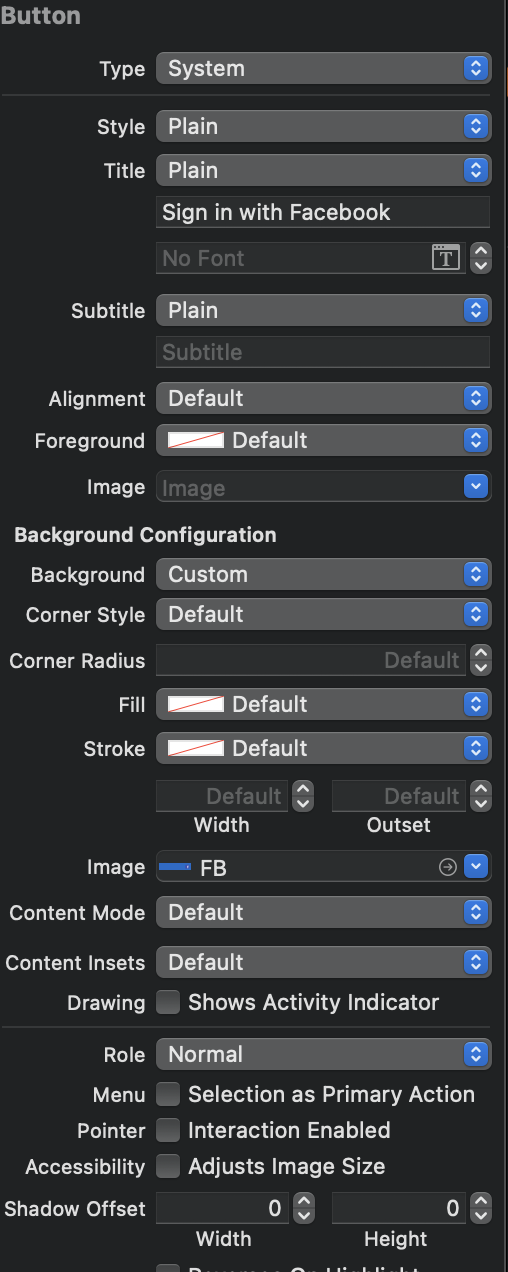Screen dimensions: 508x1272
Task: Click the stroke Width stepper
Action: [301, 796]
